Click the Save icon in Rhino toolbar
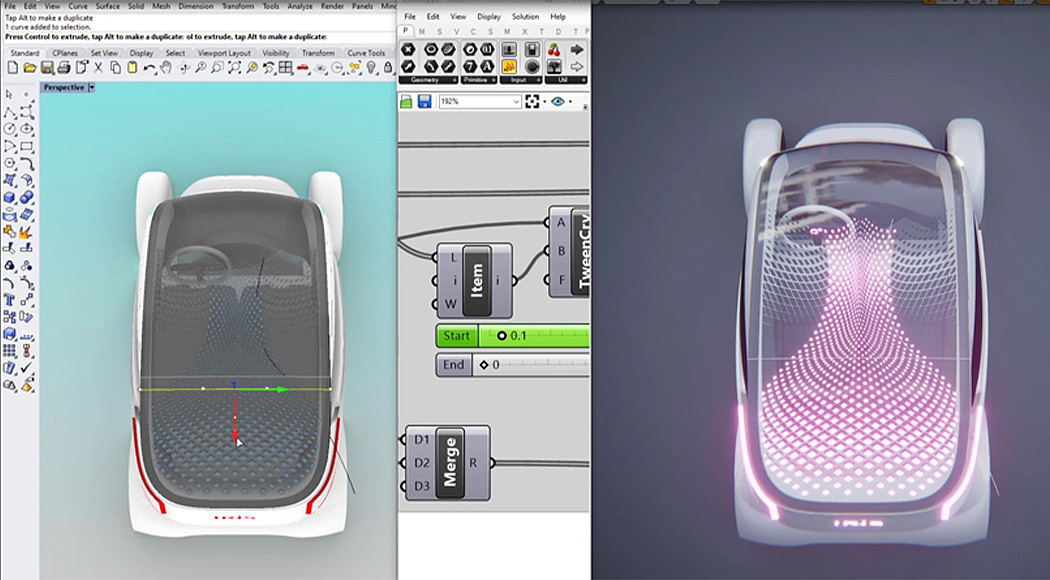 click(47, 68)
